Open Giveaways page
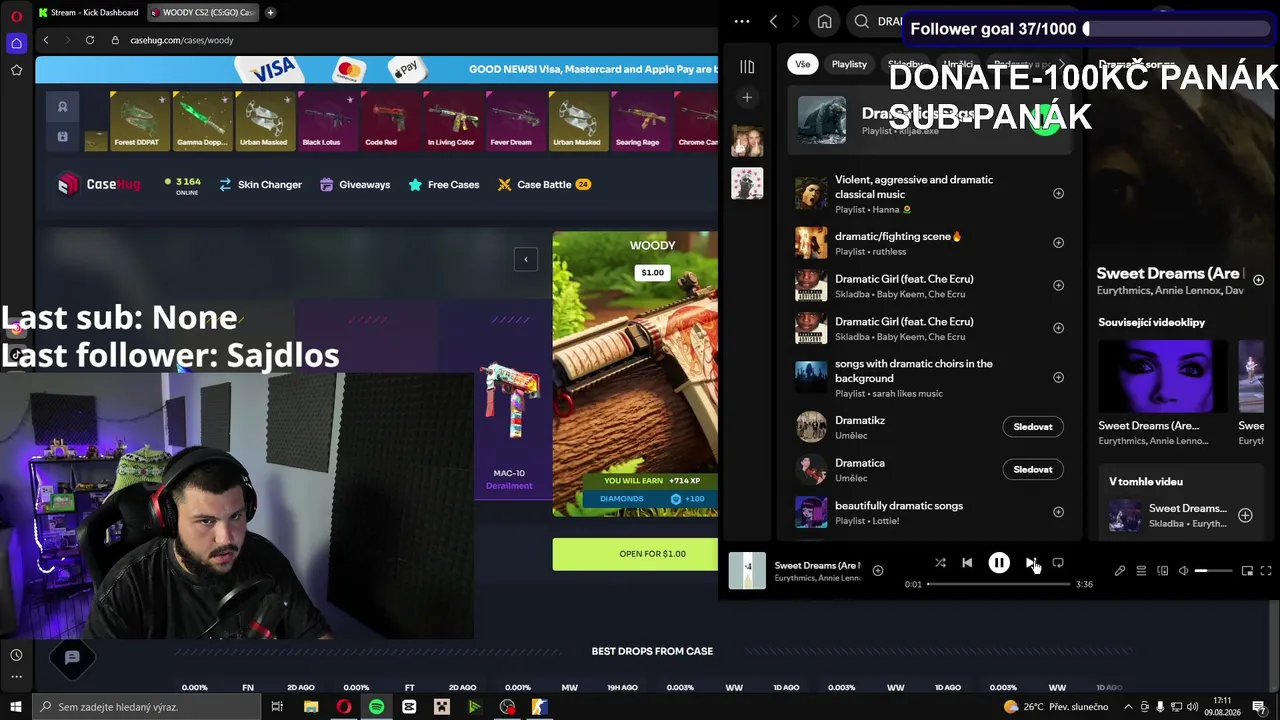The height and width of the screenshot is (720, 1280). click(355, 184)
